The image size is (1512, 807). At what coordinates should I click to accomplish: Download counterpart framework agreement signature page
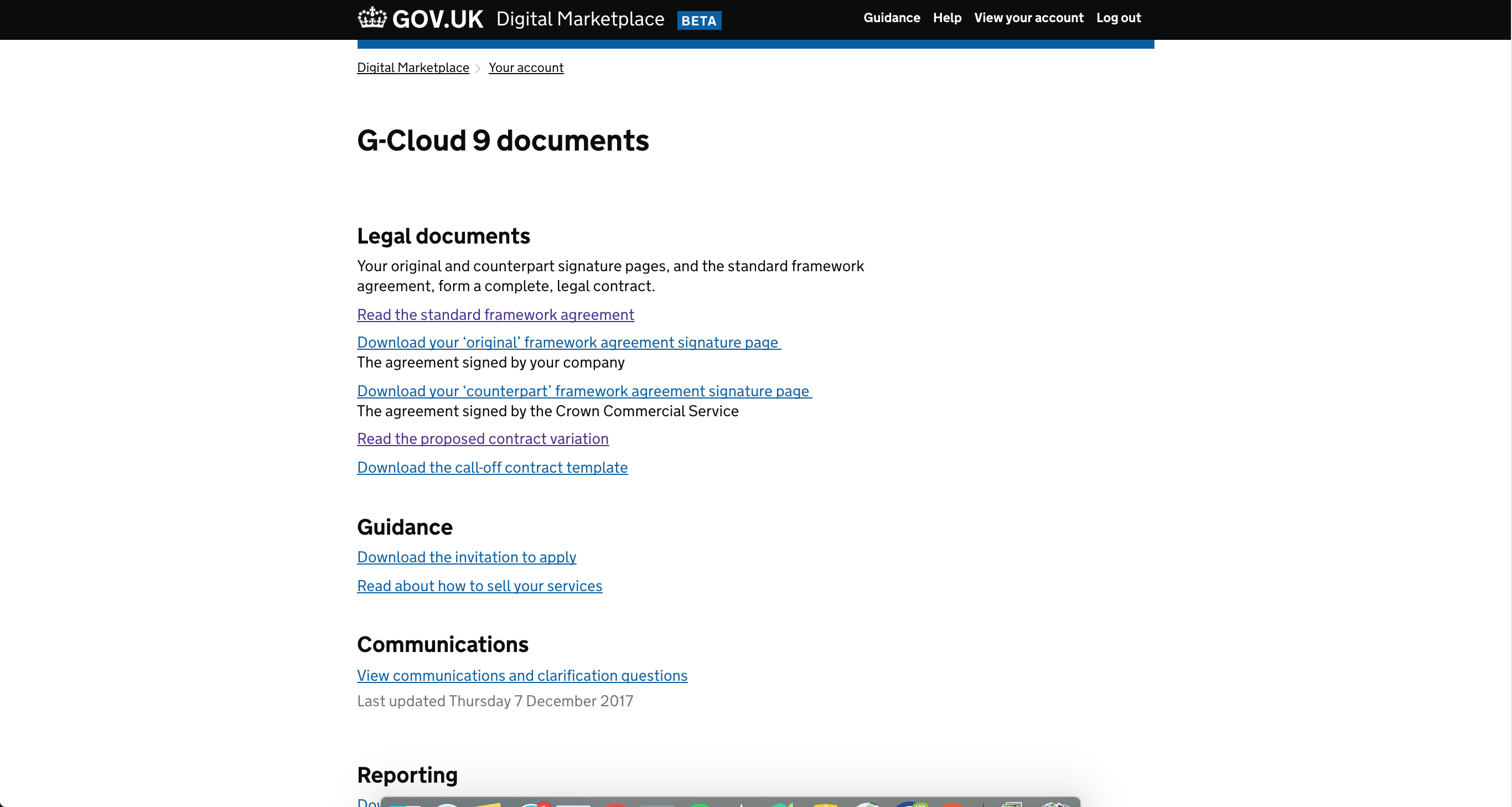pos(584,390)
